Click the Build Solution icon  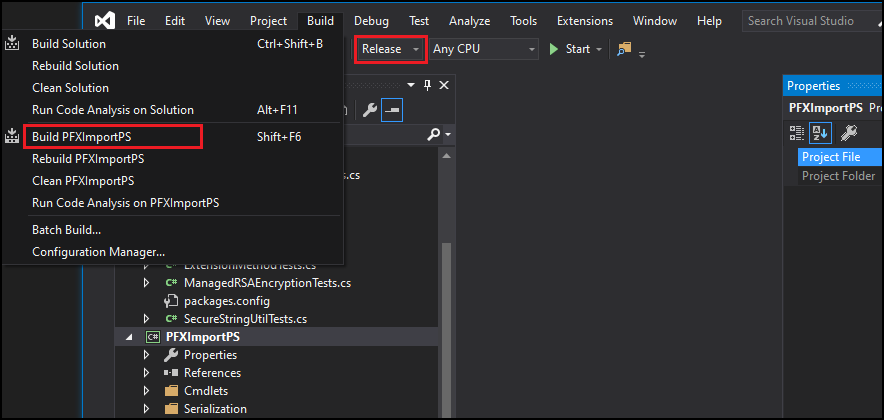pyautogui.click(x=12, y=44)
